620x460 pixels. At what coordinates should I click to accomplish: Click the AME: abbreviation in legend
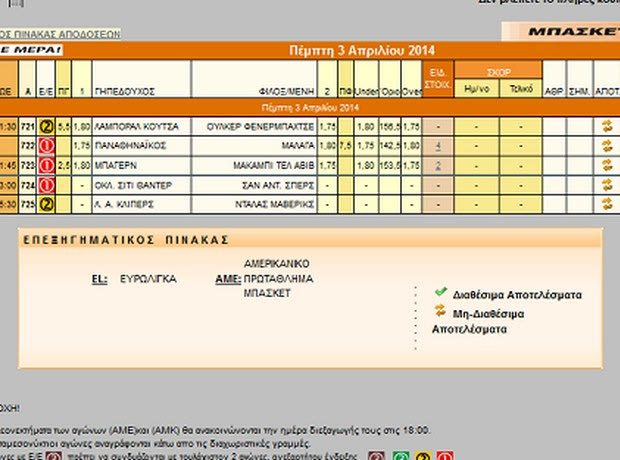pyautogui.click(x=228, y=279)
